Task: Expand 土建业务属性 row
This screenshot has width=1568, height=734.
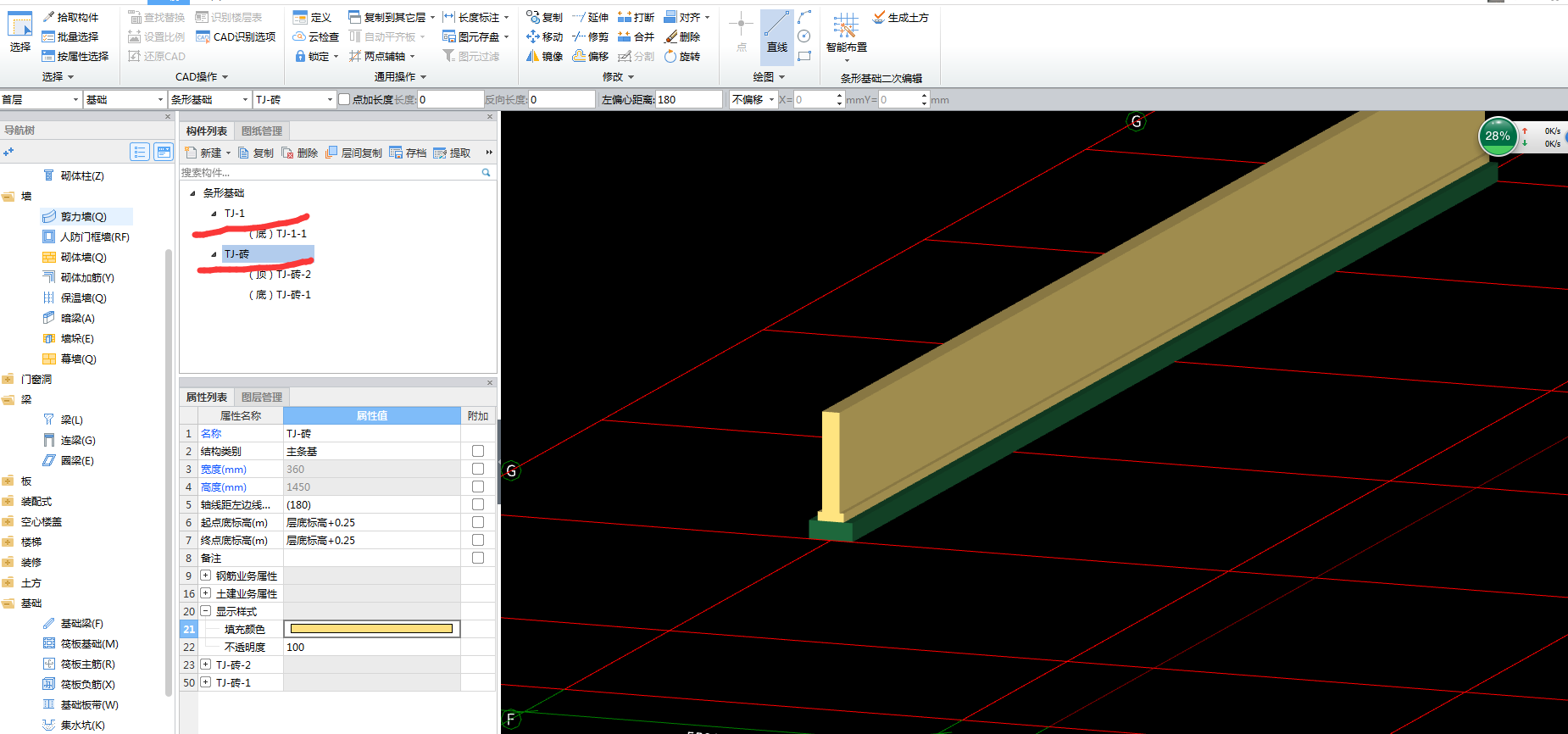Action: coord(205,593)
